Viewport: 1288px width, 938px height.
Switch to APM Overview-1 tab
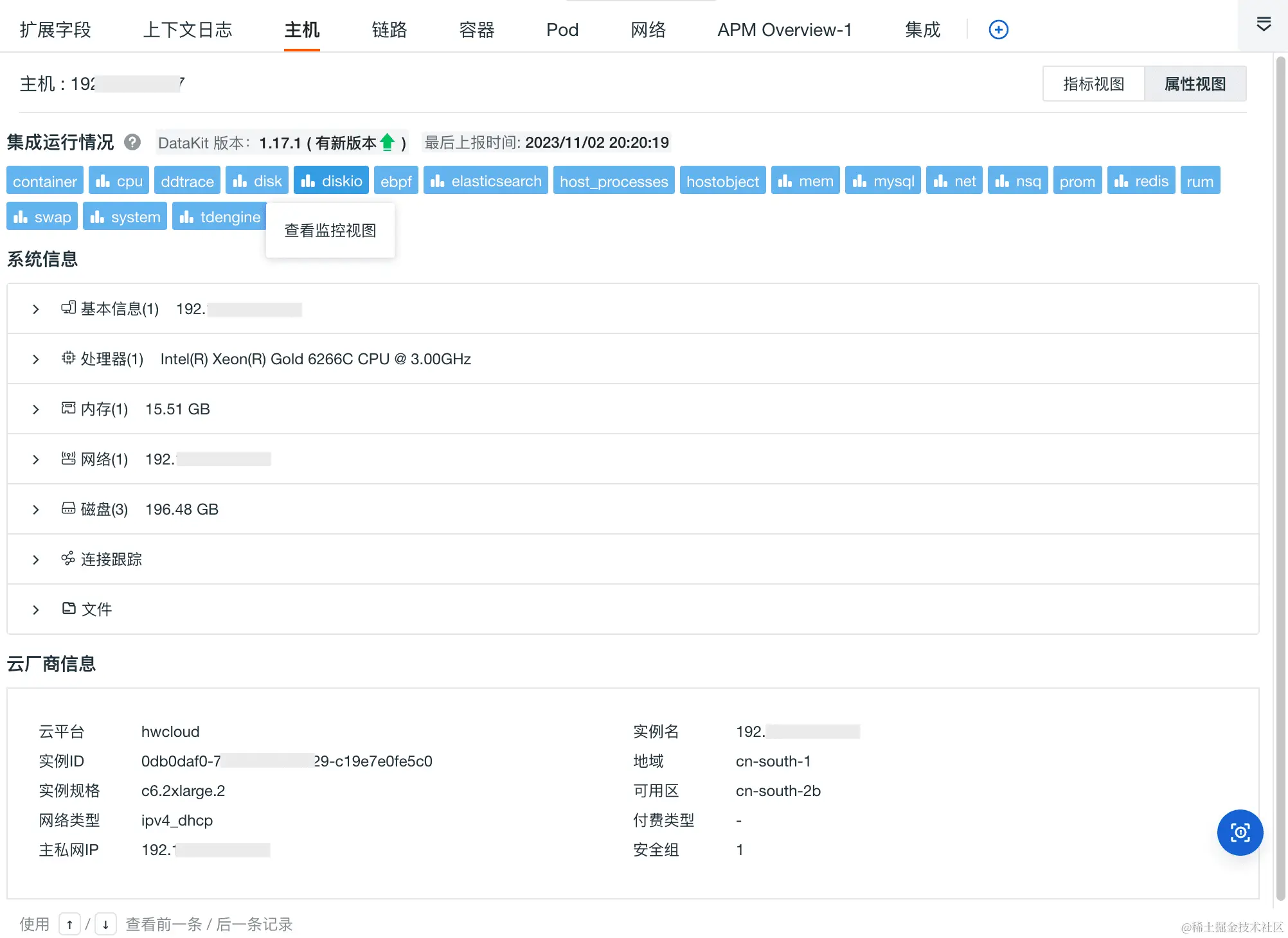click(x=784, y=30)
